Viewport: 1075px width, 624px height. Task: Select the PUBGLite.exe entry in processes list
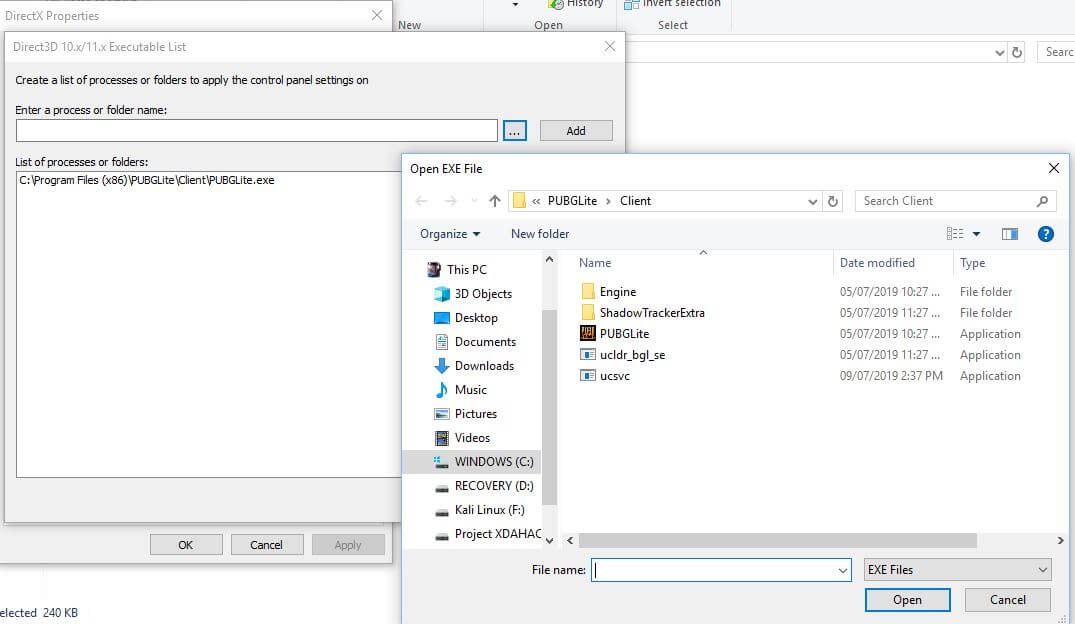[x=147, y=180]
